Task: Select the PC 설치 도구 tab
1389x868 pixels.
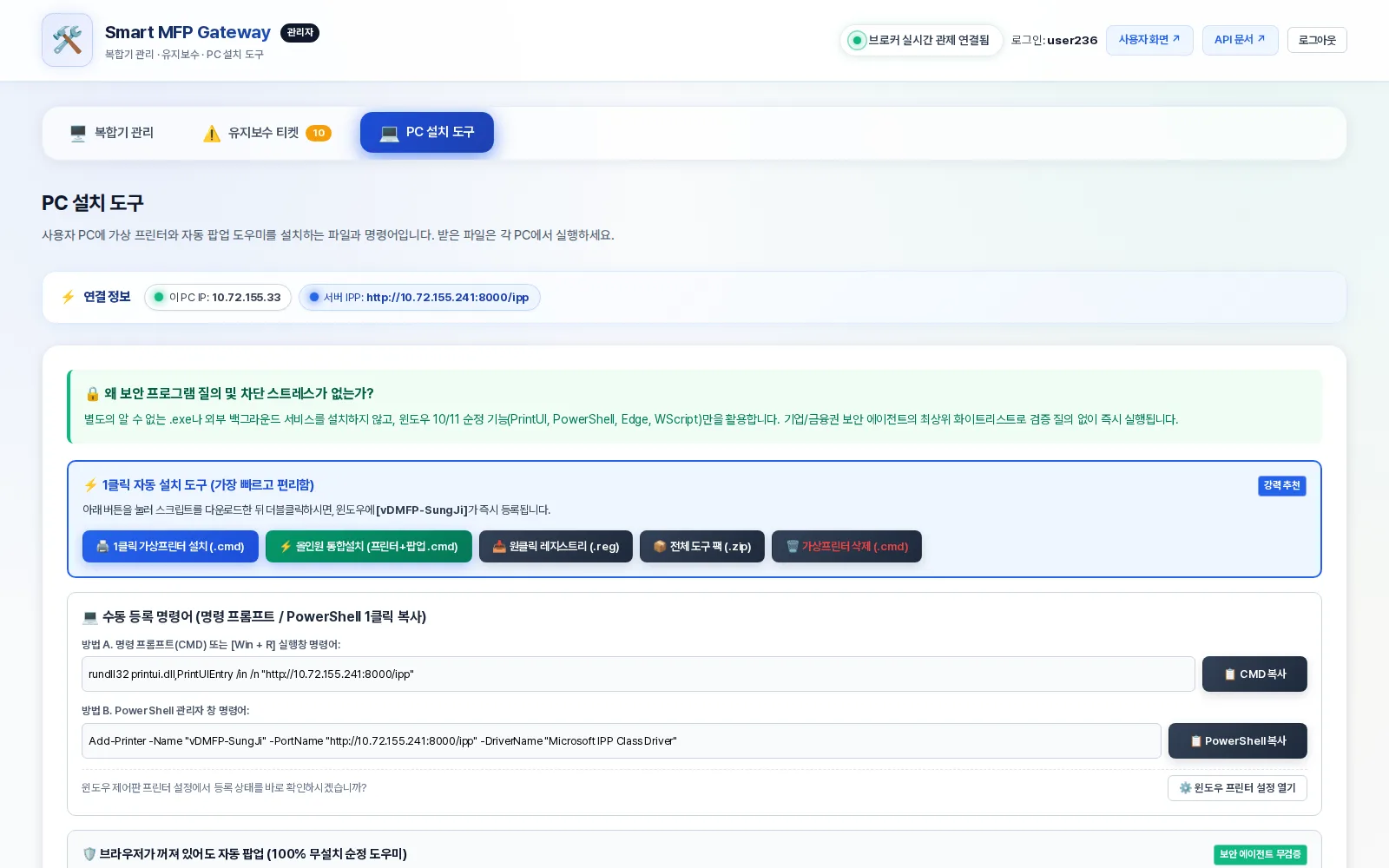Action: [x=427, y=133]
